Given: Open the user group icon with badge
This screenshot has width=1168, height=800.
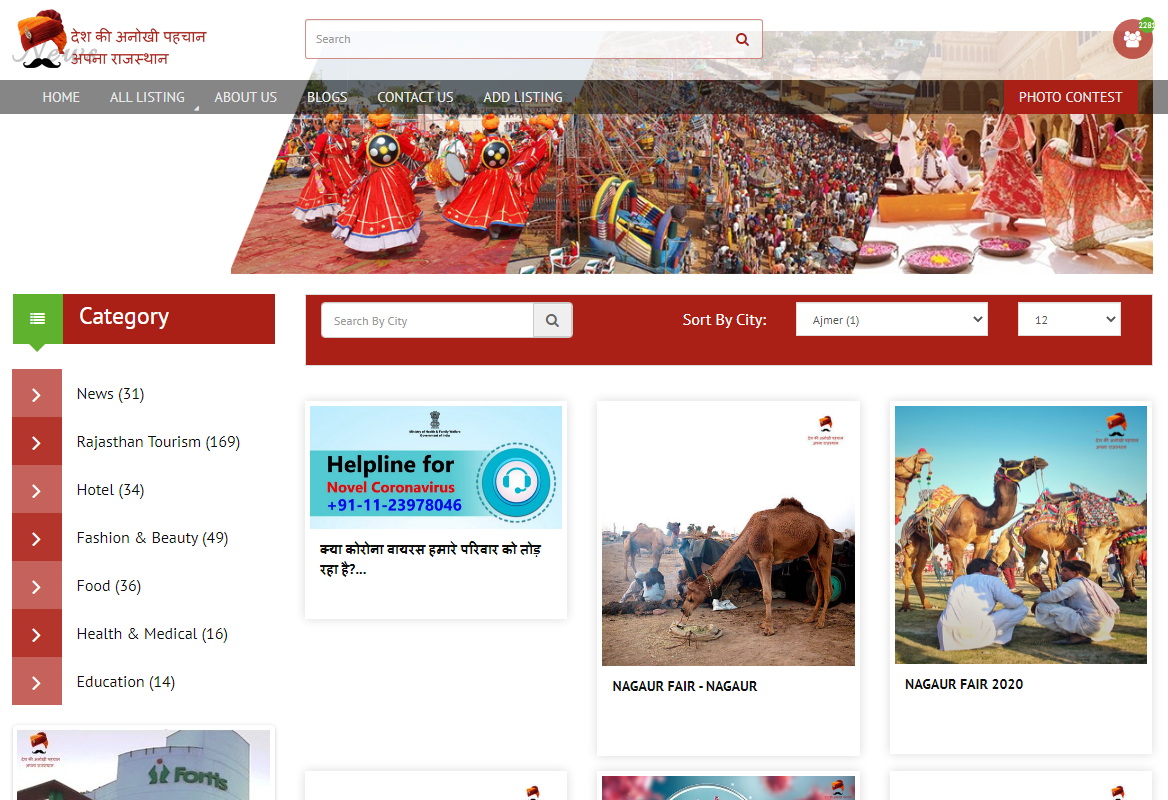Looking at the screenshot, I should (1132, 39).
